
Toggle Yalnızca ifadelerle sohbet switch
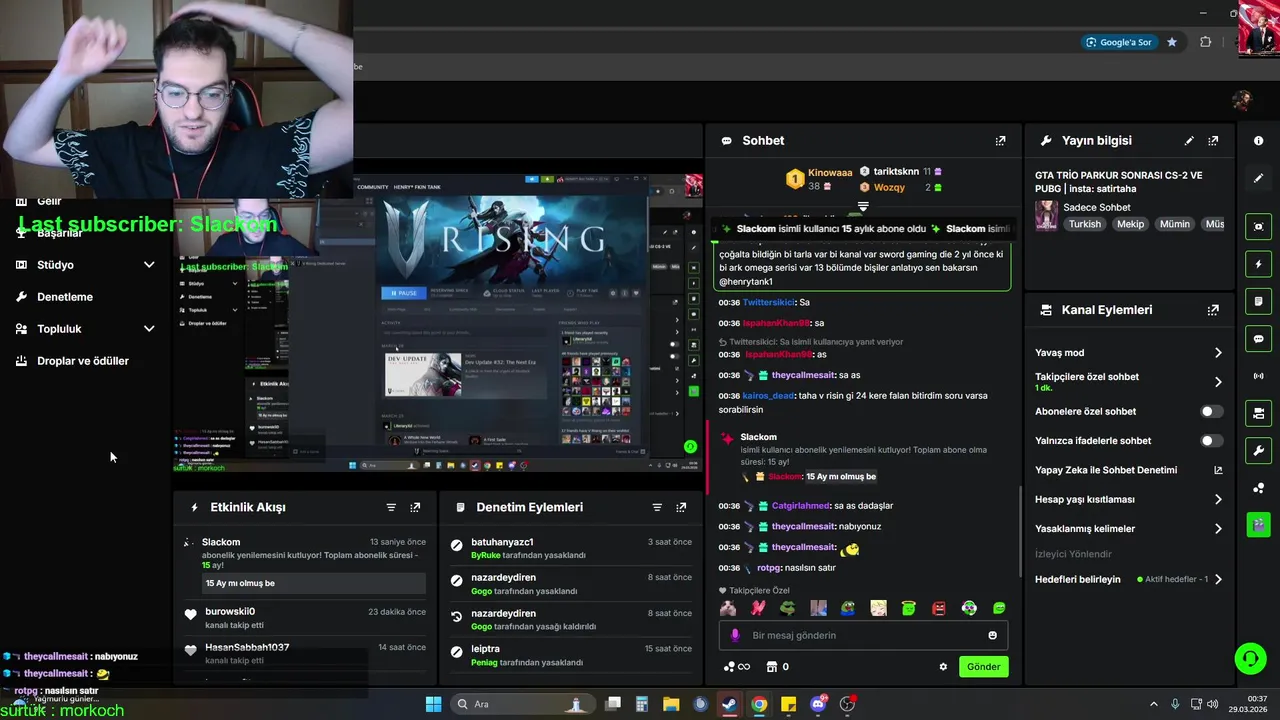pyautogui.click(x=1211, y=441)
